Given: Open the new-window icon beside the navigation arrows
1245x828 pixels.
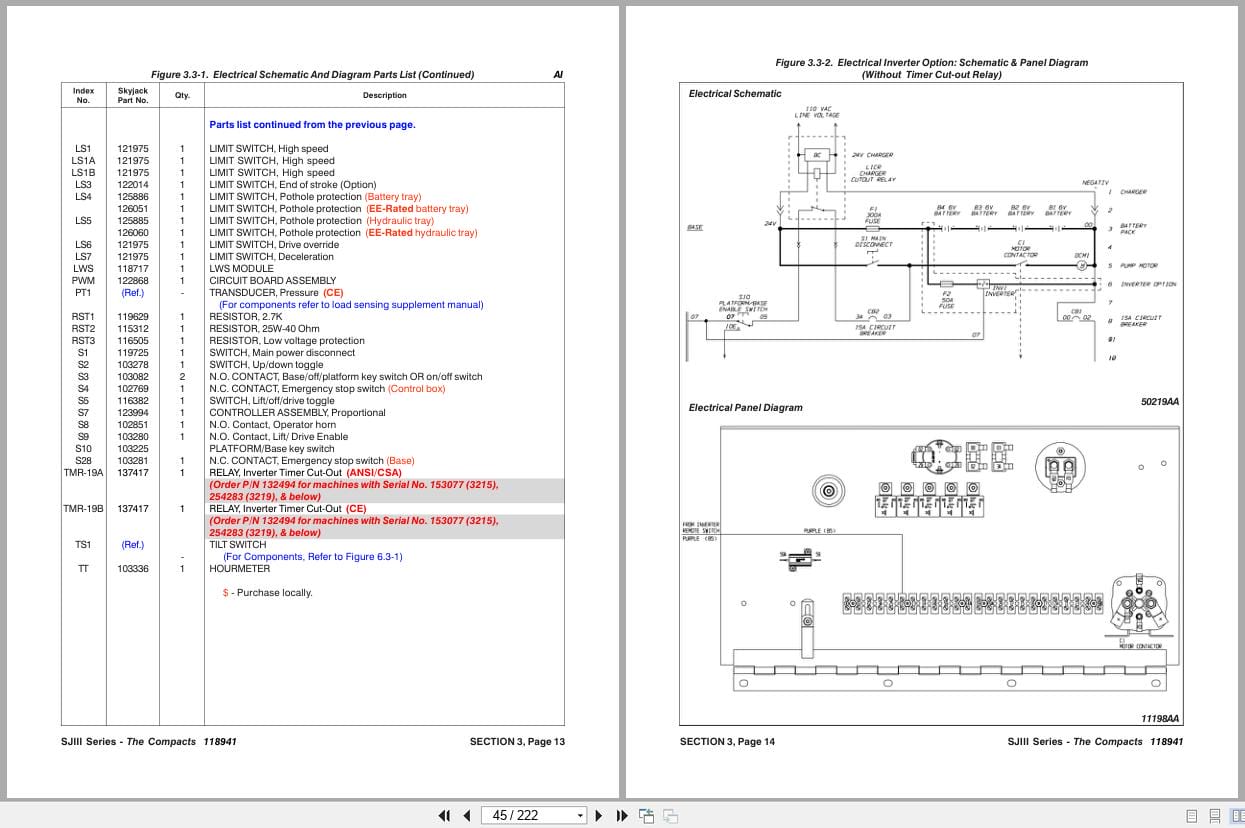Looking at the screenshot, I should point(647,815).
